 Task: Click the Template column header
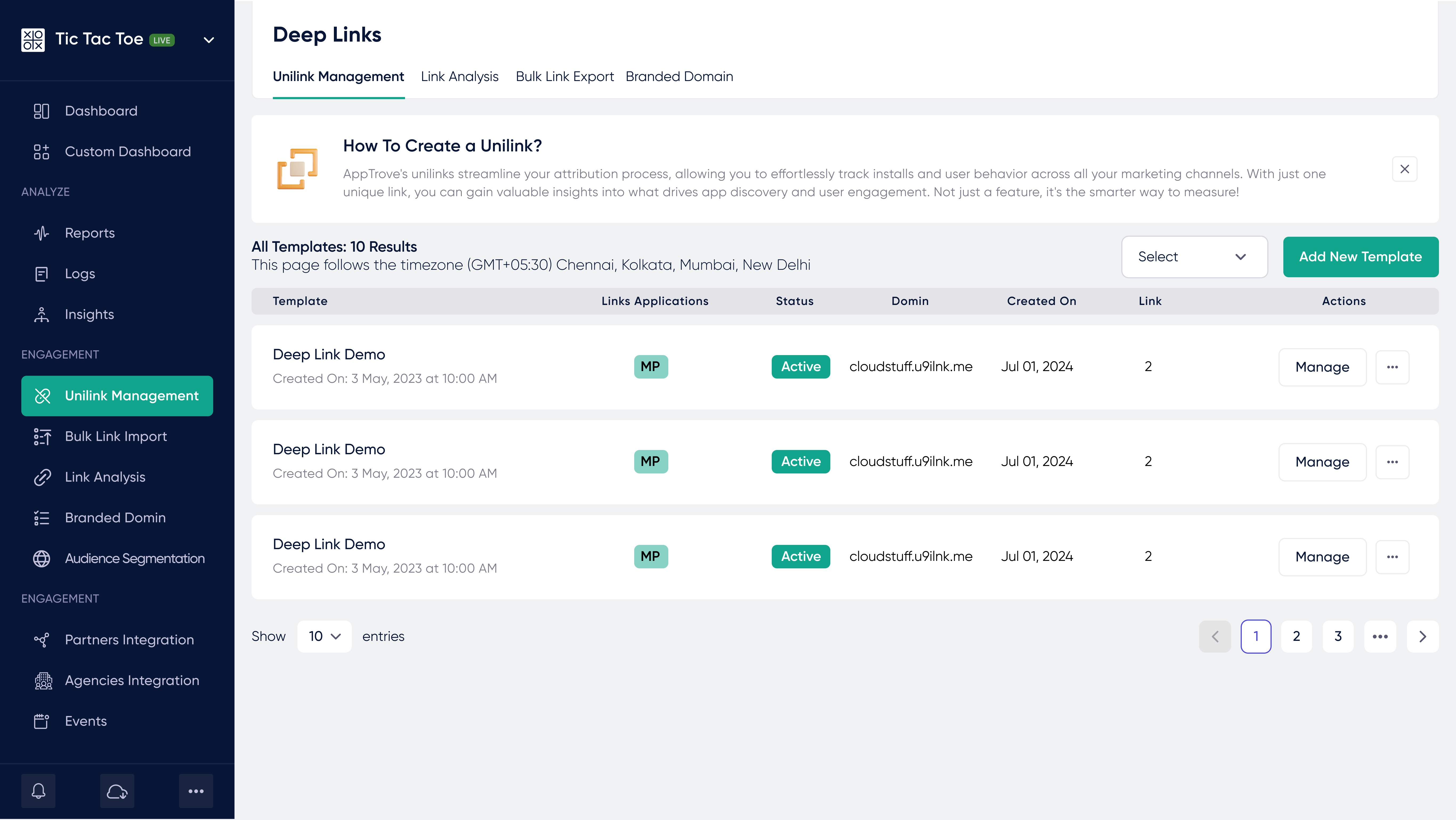[300, 302]
